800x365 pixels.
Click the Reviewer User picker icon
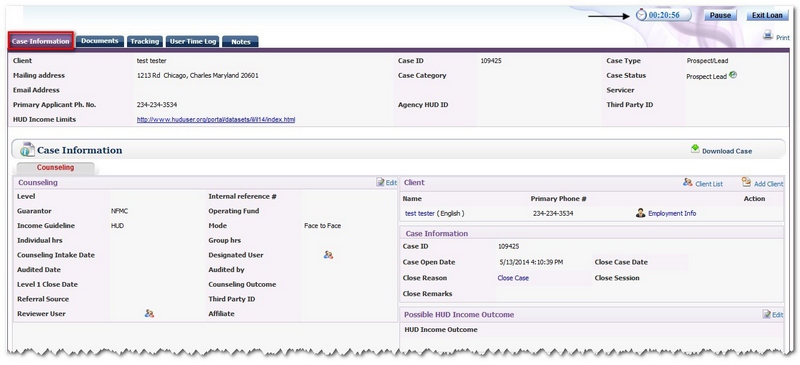coord(149,313)
